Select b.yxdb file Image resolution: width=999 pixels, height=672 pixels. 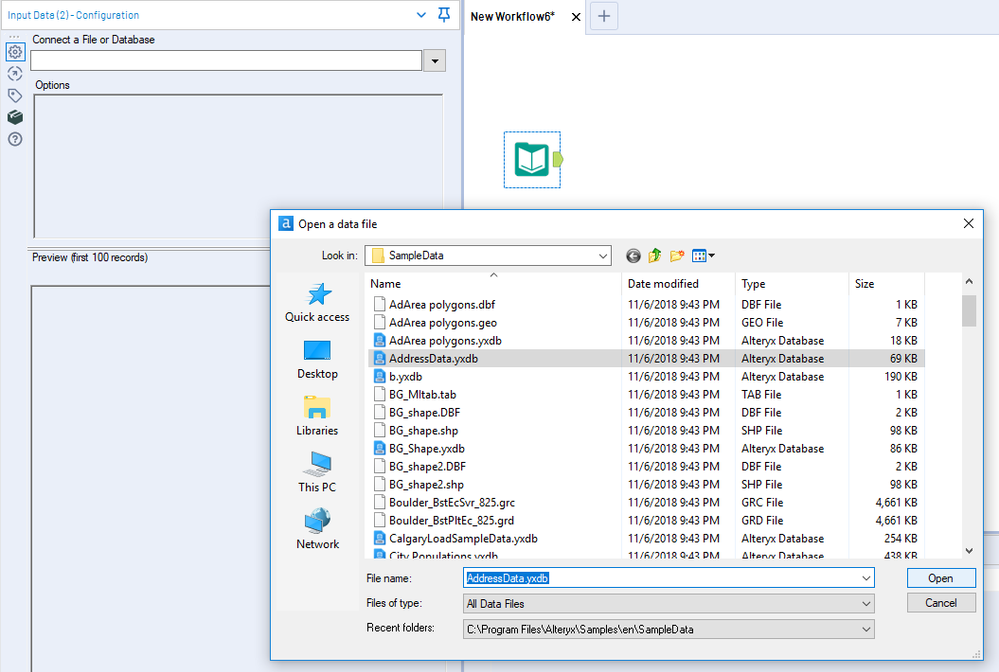click(405, 376)
